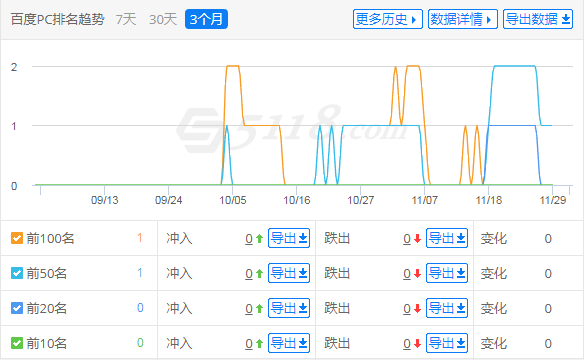The height and width of the screenshot is (360, 584).
Task: Click the 10/27 date on chart axis
Action: [x=361, y=200]
